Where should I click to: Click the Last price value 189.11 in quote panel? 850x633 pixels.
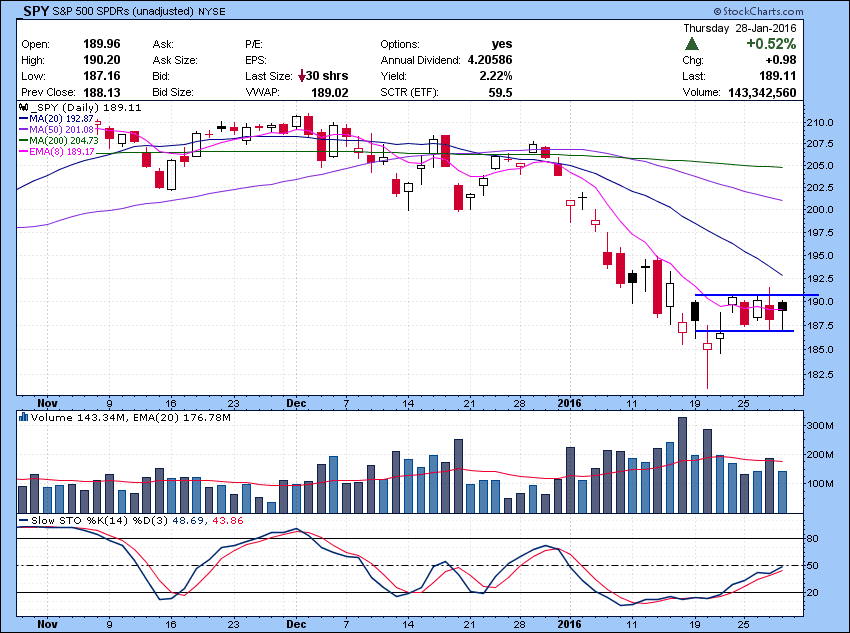[777, 76]
